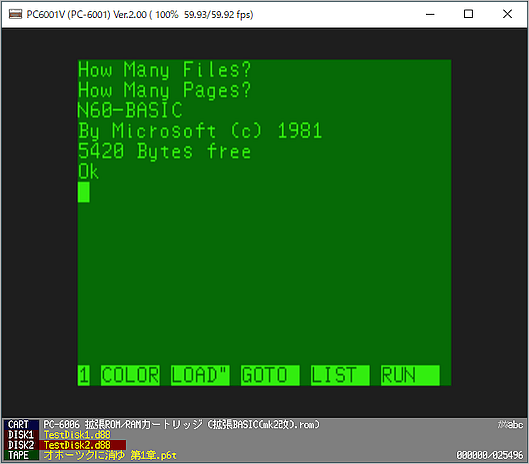
Task: Click the blinking cursor block below Ok
Action: [x=84, y=192]
